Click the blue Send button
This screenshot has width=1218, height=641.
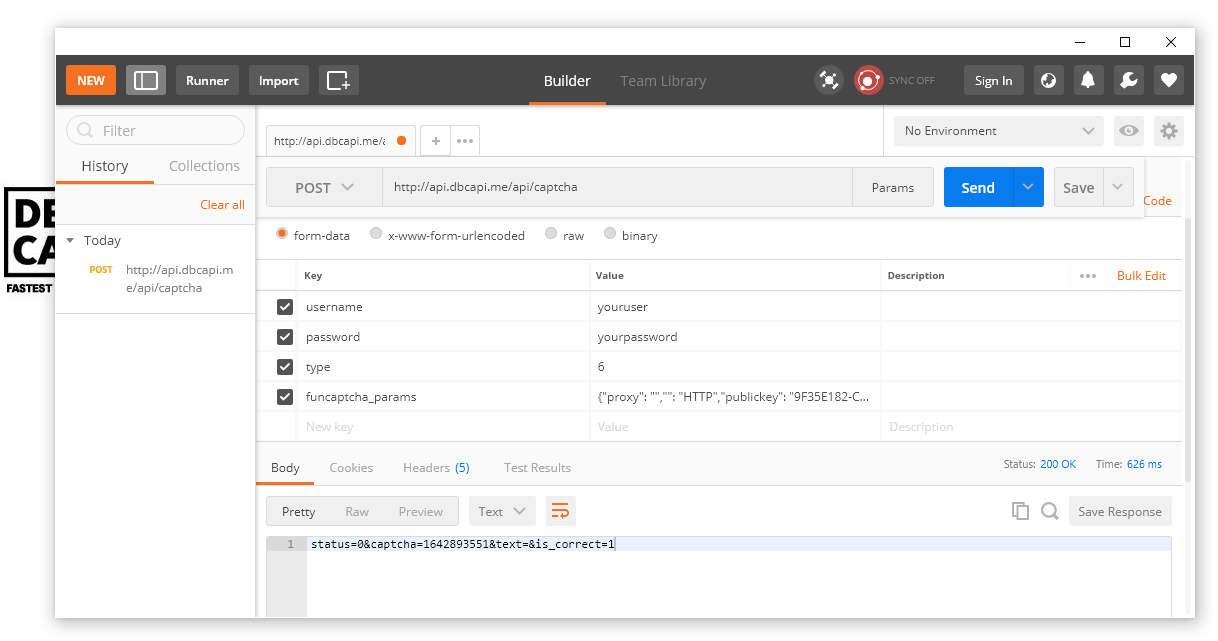[x=977, y=188]
